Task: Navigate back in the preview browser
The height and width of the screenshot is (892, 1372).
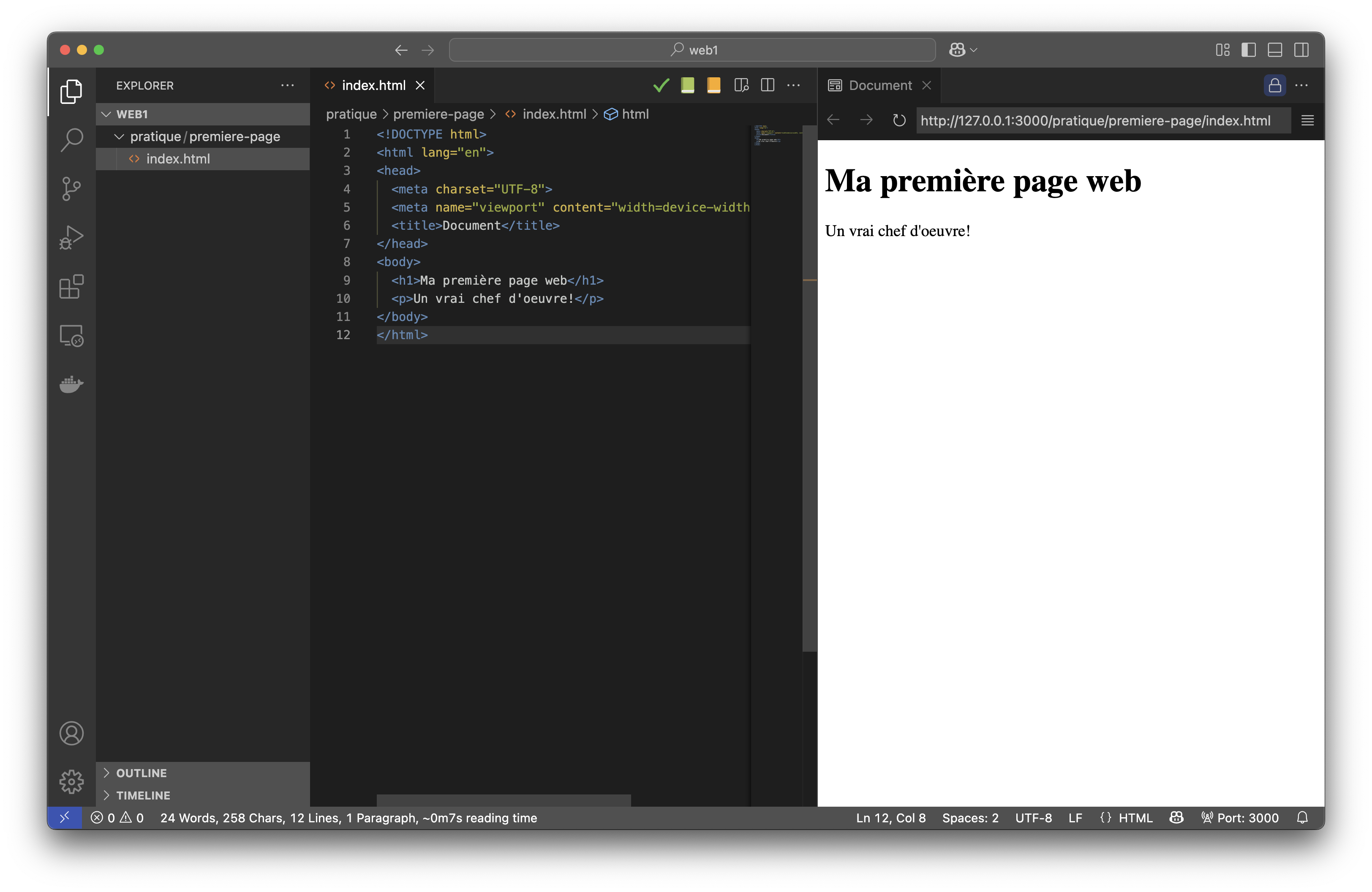Action: [833, 120]
